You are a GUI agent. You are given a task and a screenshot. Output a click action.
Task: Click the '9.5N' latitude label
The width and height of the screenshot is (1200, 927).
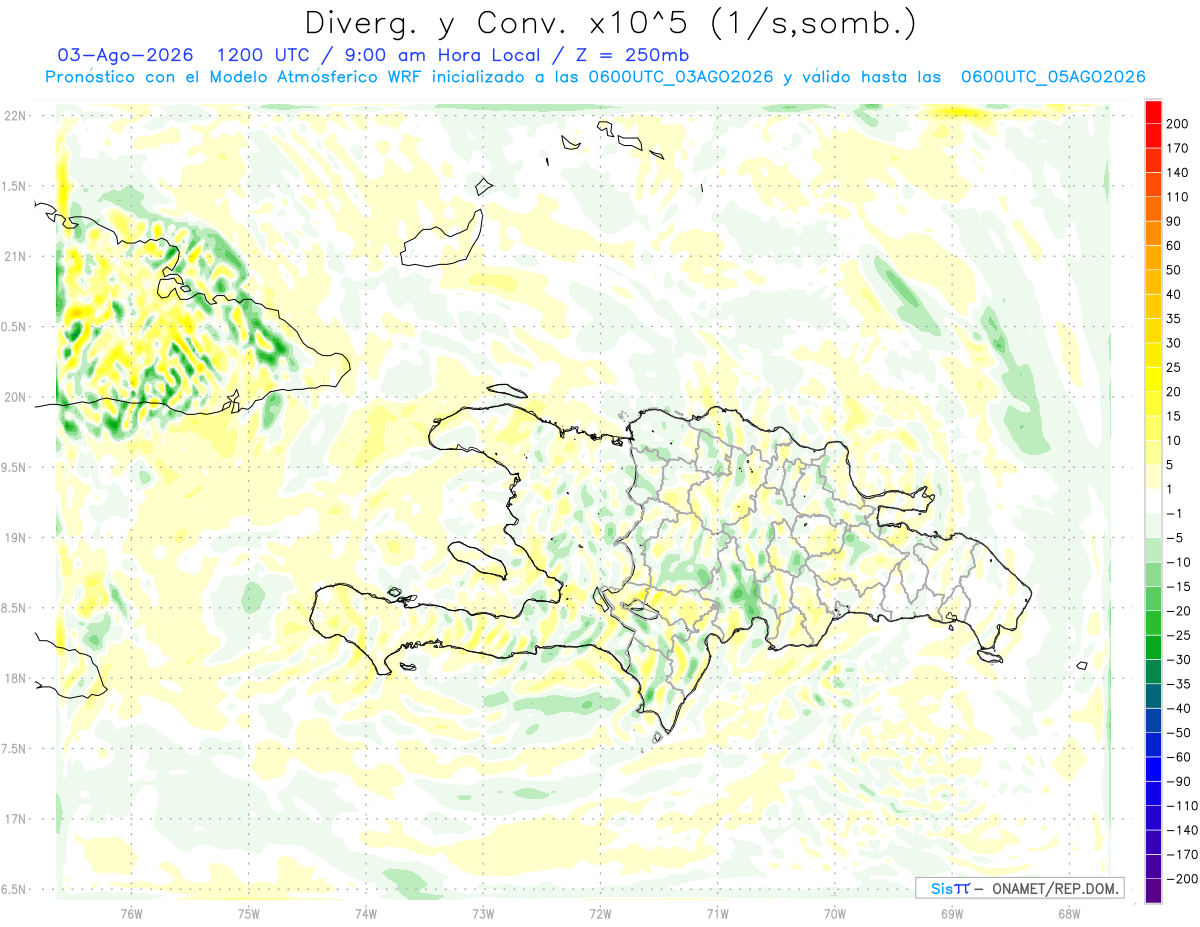tap(13, 467)
